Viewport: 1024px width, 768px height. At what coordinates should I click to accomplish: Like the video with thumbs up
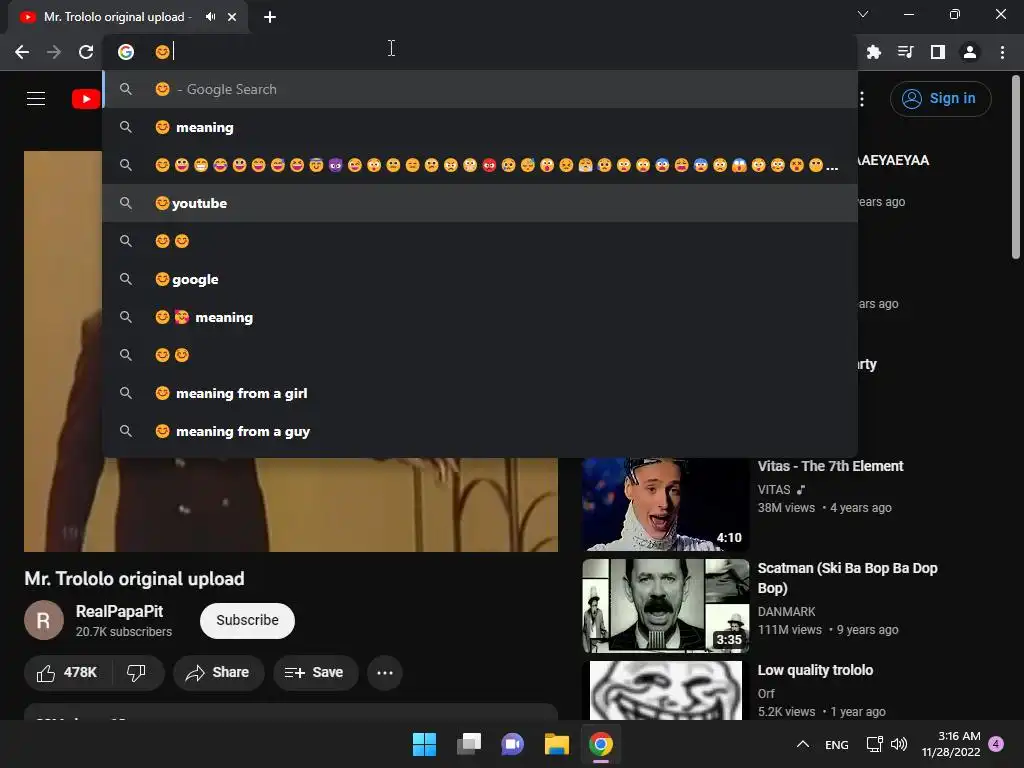tap(68, 673)
